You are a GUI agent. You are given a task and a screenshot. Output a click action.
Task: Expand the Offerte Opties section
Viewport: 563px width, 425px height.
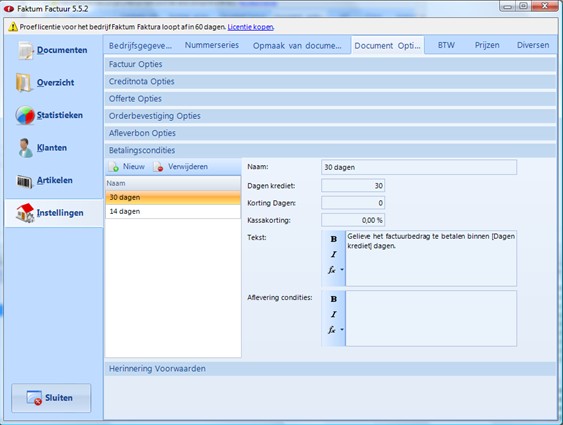[x=330, y=99]
